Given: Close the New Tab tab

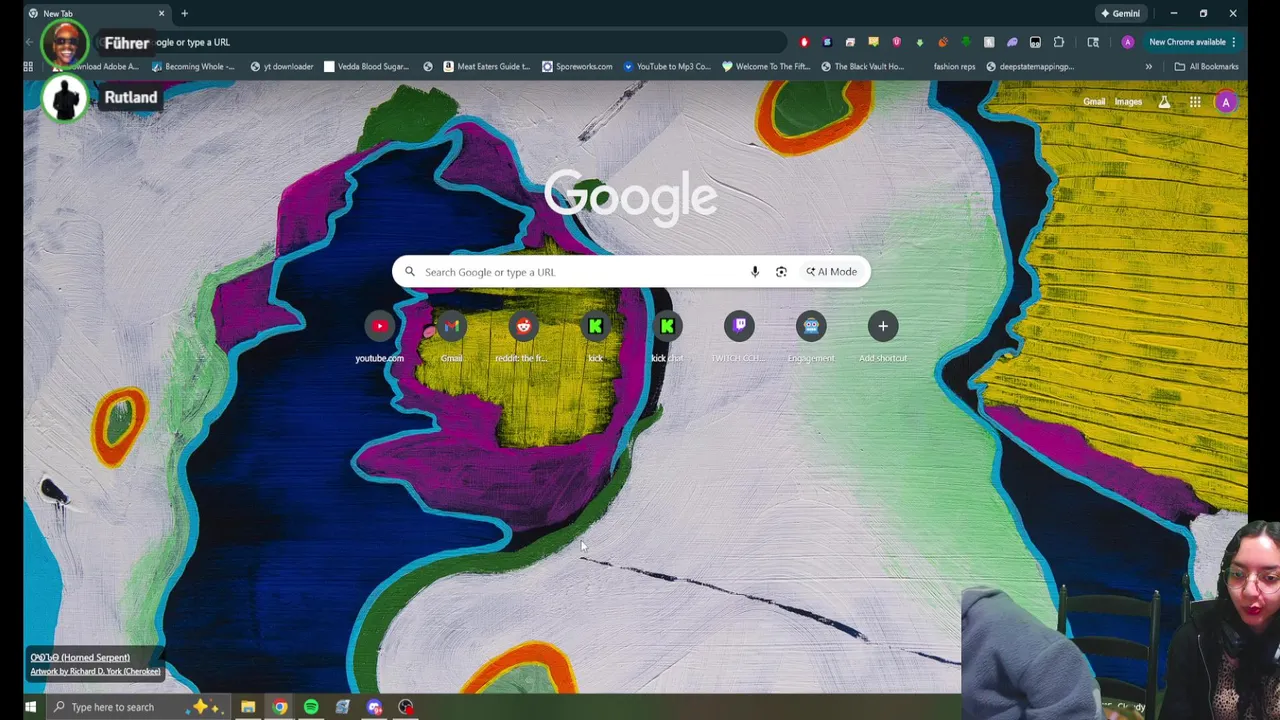Looking at the screenshot, I should coord(161,14).
